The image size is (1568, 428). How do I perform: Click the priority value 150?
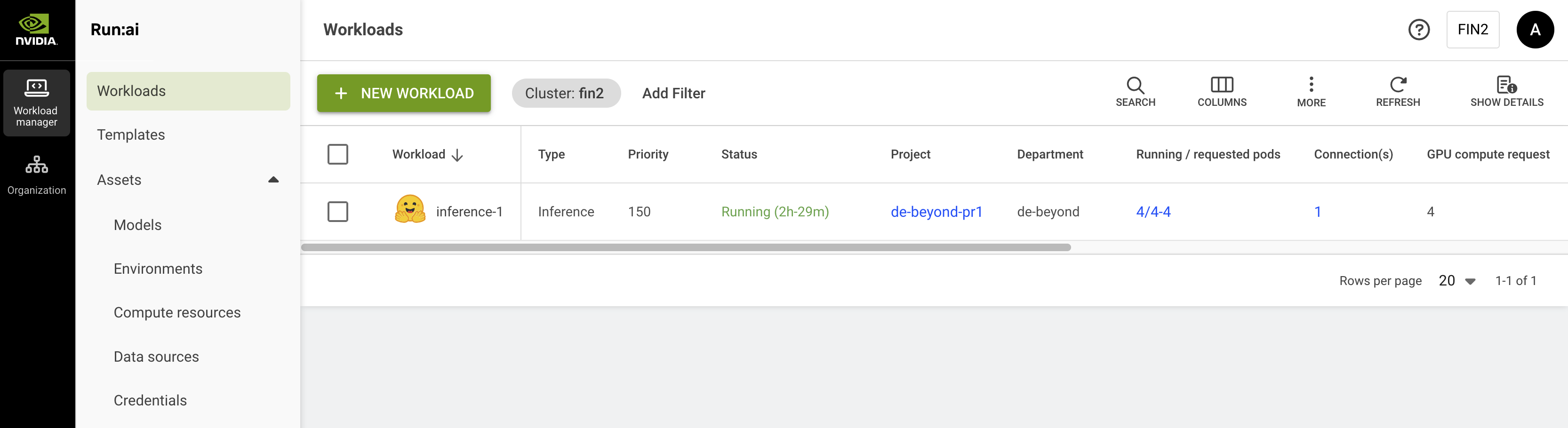pos(639,212)
